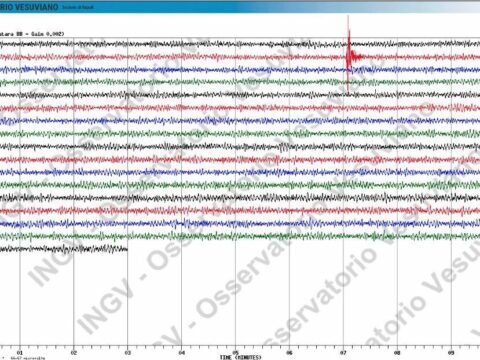Click the station gain label above traces

pos(32,34)
